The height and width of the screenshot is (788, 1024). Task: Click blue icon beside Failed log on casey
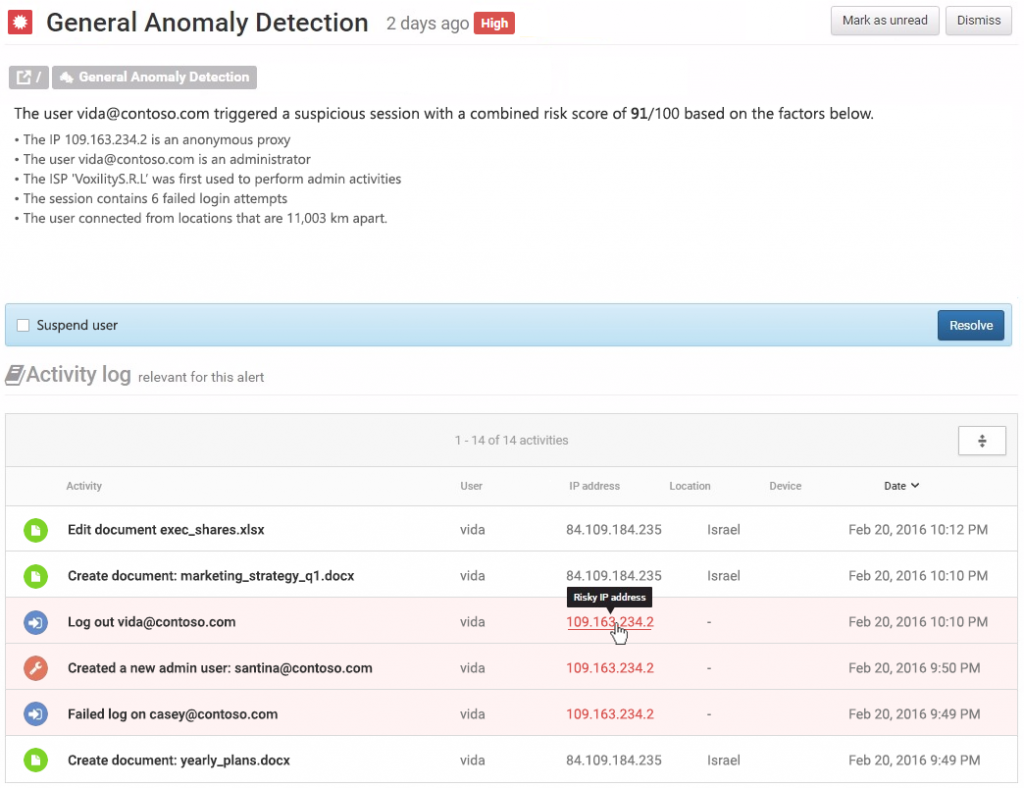[36, 714]
